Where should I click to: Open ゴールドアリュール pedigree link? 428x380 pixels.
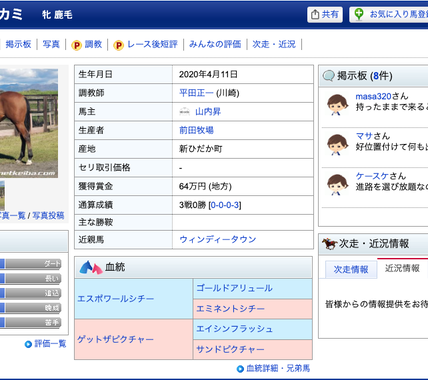(x=234, y=288)
